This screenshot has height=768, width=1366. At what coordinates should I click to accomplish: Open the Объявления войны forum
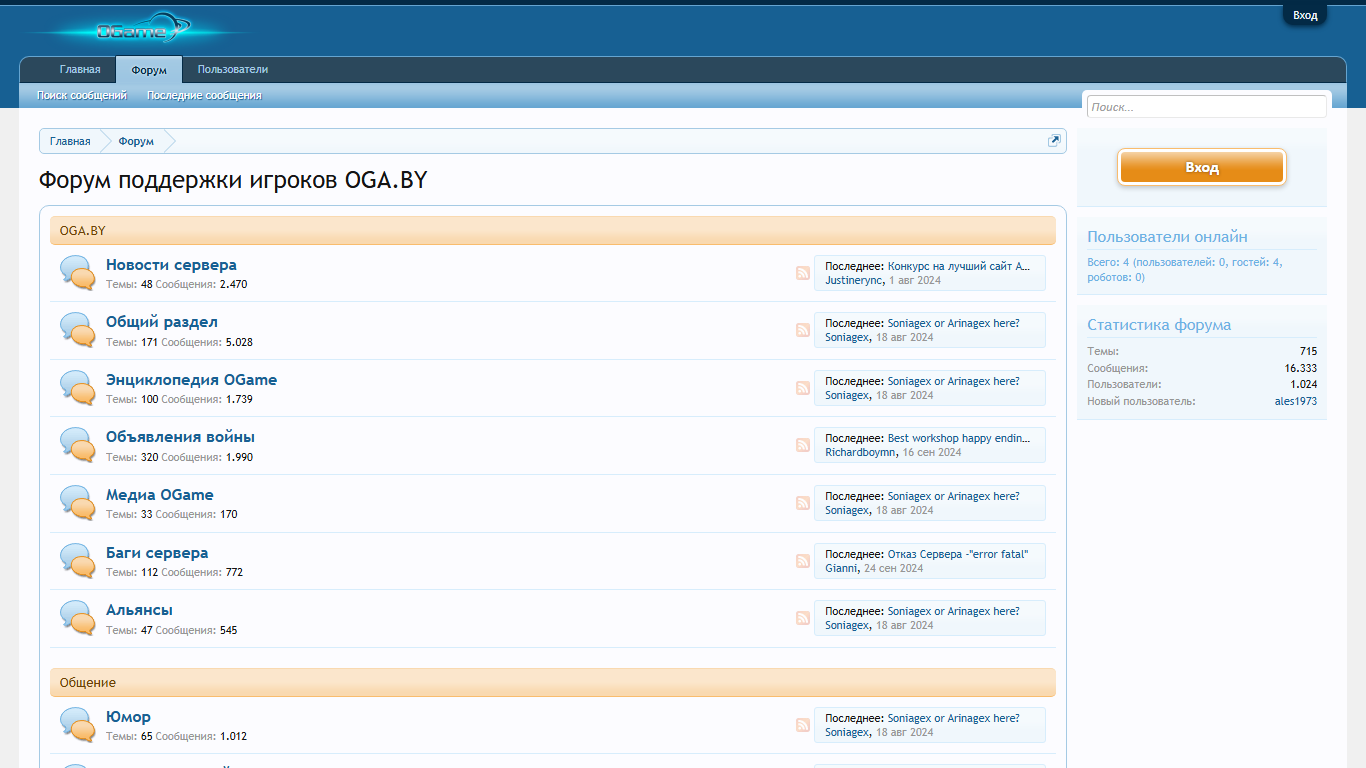point(180,437)
